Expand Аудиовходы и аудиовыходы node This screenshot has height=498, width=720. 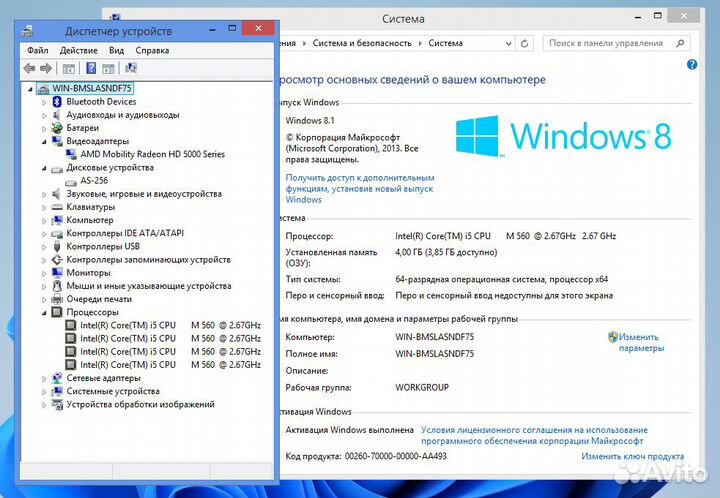pos(45,116)
